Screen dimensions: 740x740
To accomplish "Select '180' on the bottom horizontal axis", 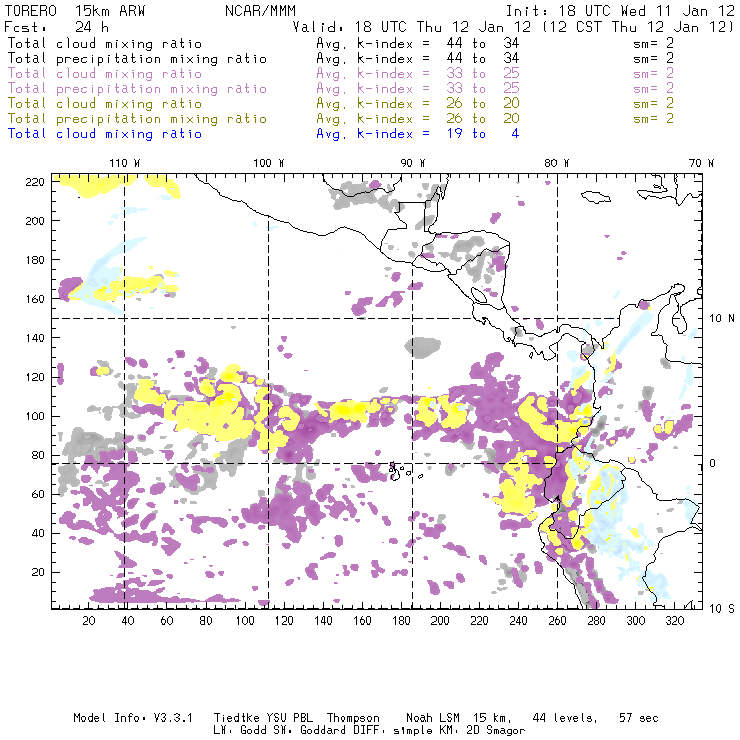I will point(401,621).
